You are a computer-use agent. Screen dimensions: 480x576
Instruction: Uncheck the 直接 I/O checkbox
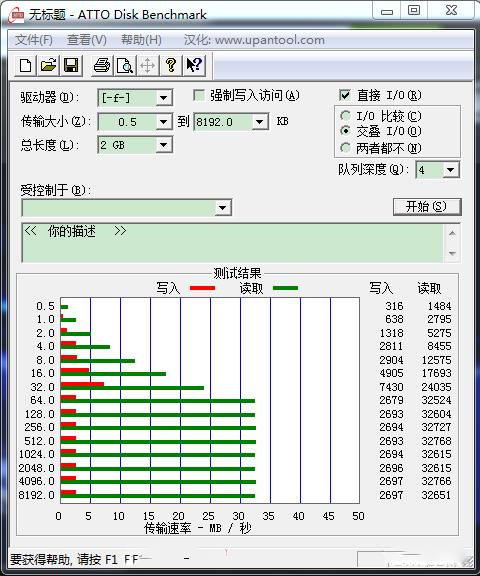344,96
